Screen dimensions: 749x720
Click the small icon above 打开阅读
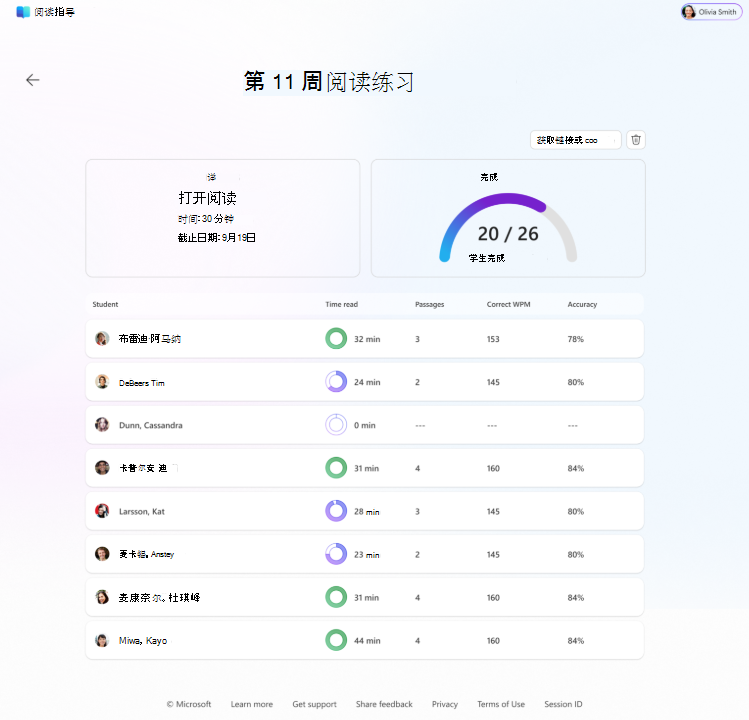[x=211, y=177]
